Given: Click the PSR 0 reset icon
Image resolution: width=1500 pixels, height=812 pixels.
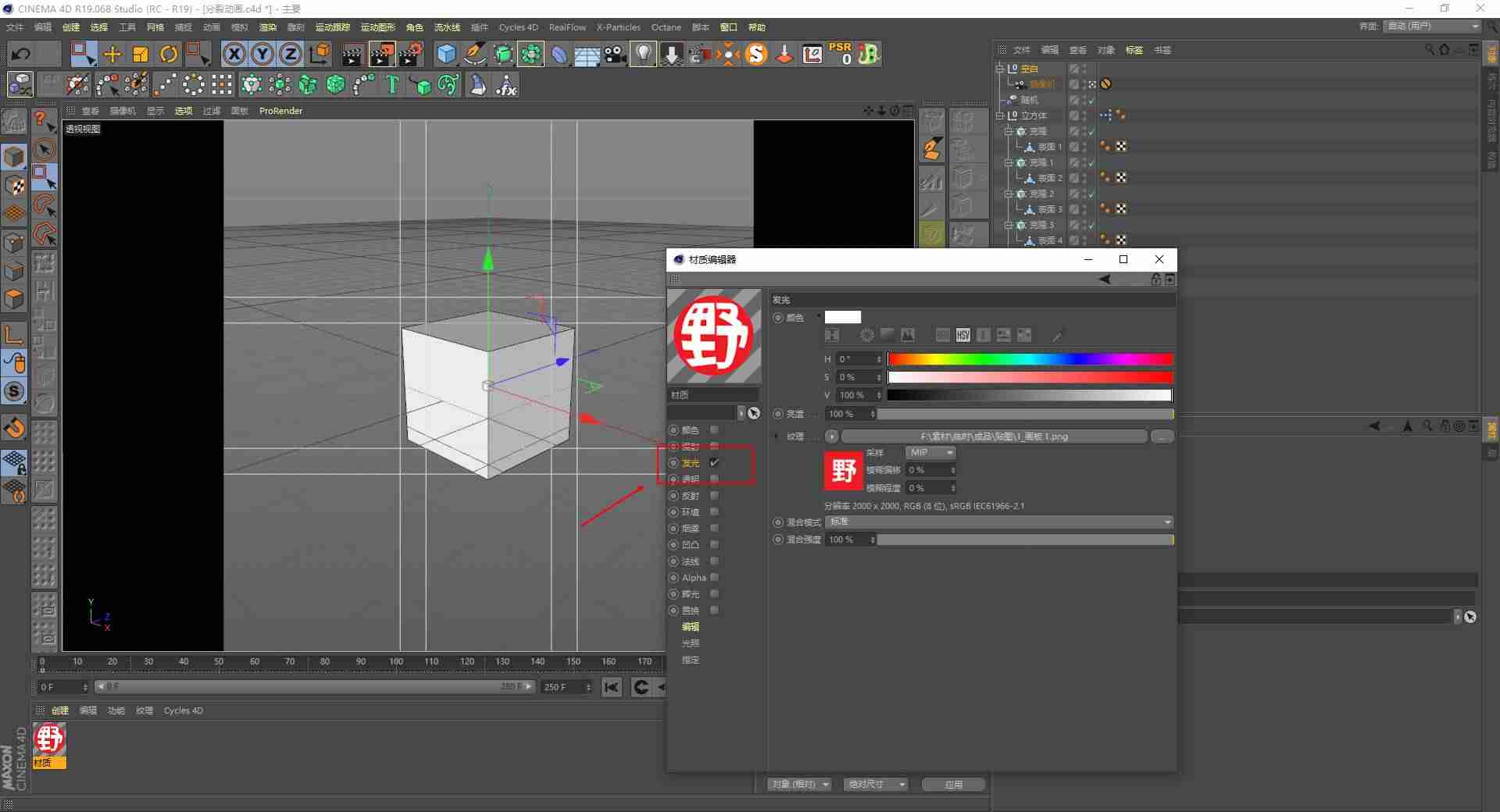Looking at the screenshot, I should point(841,54).
